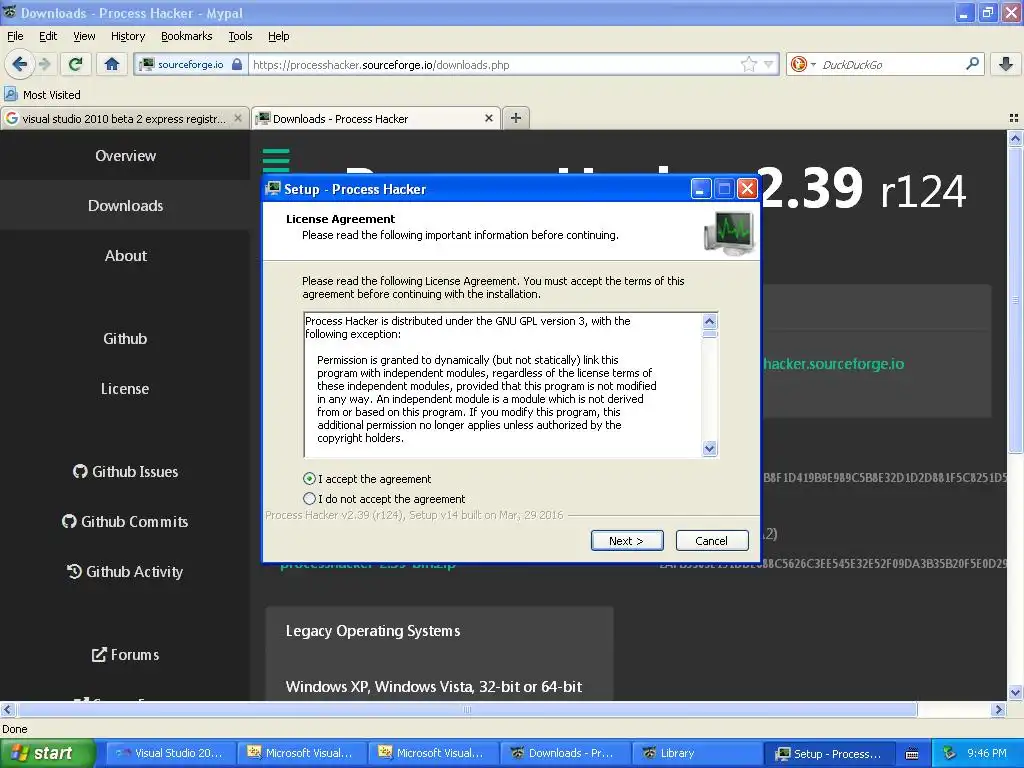Open the Tools menu
The width and height of the screenshot is (1024, 768).
(x=240, y=37)
